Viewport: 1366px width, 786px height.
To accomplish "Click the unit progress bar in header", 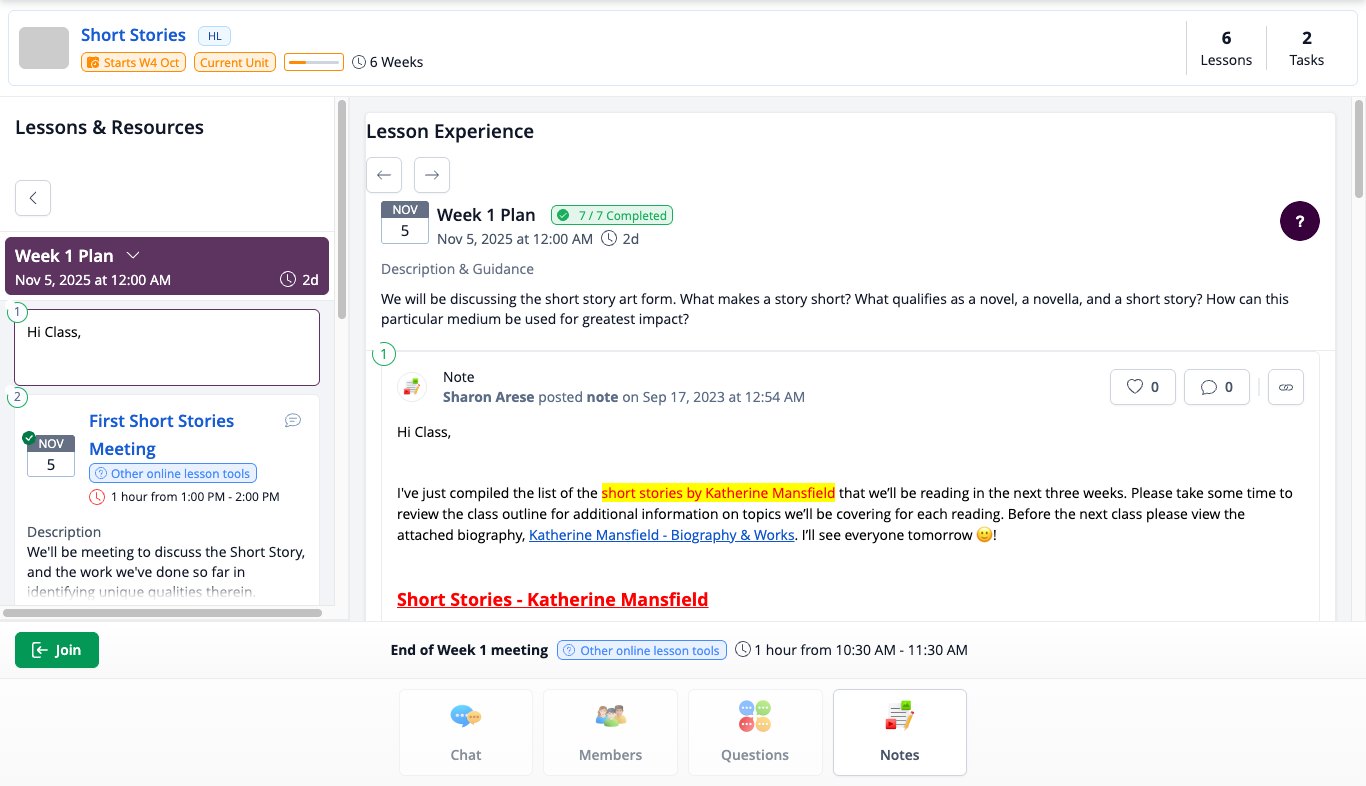I will click(x=314, y=62).
